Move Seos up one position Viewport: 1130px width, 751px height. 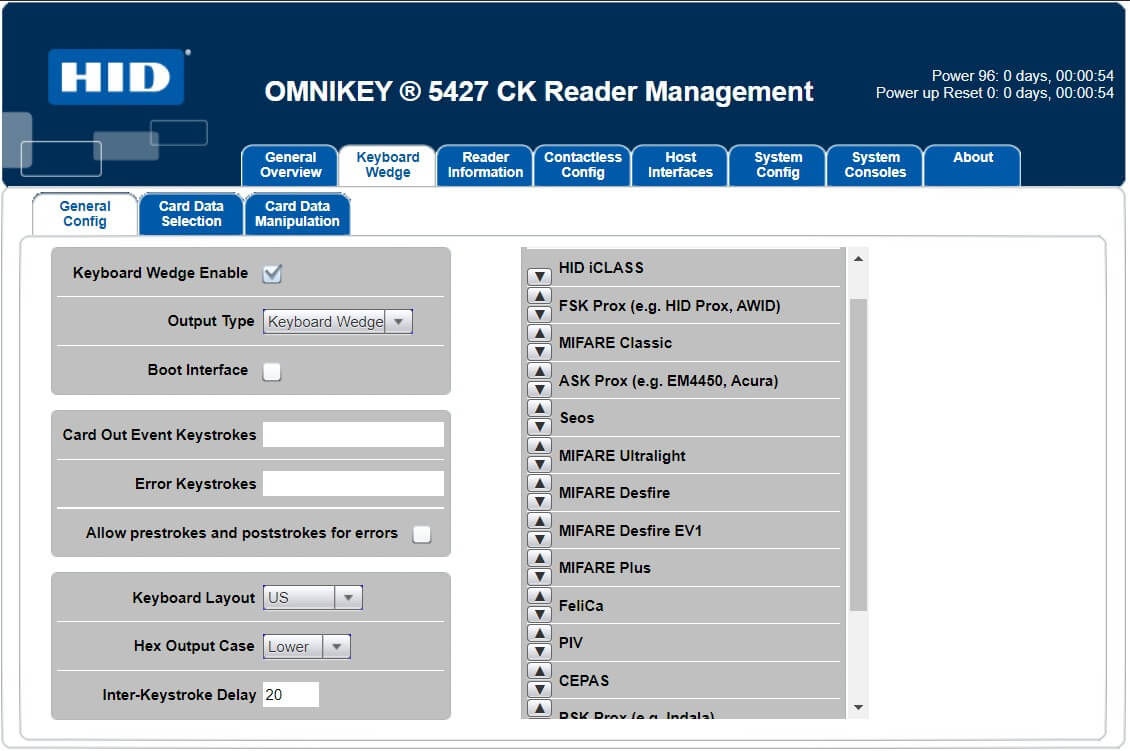click(540, 408)
